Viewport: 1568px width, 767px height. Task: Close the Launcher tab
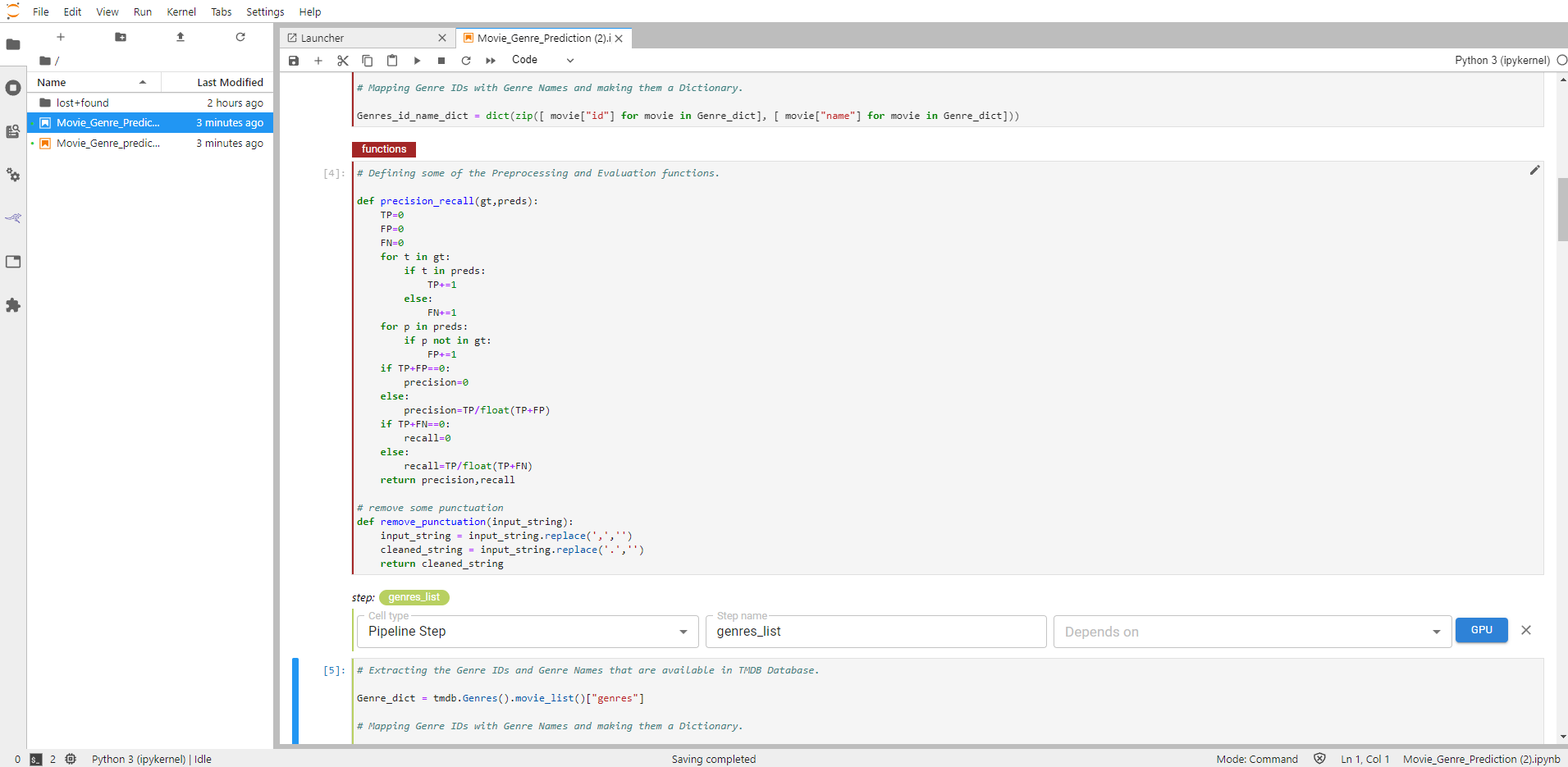point(442,38)
